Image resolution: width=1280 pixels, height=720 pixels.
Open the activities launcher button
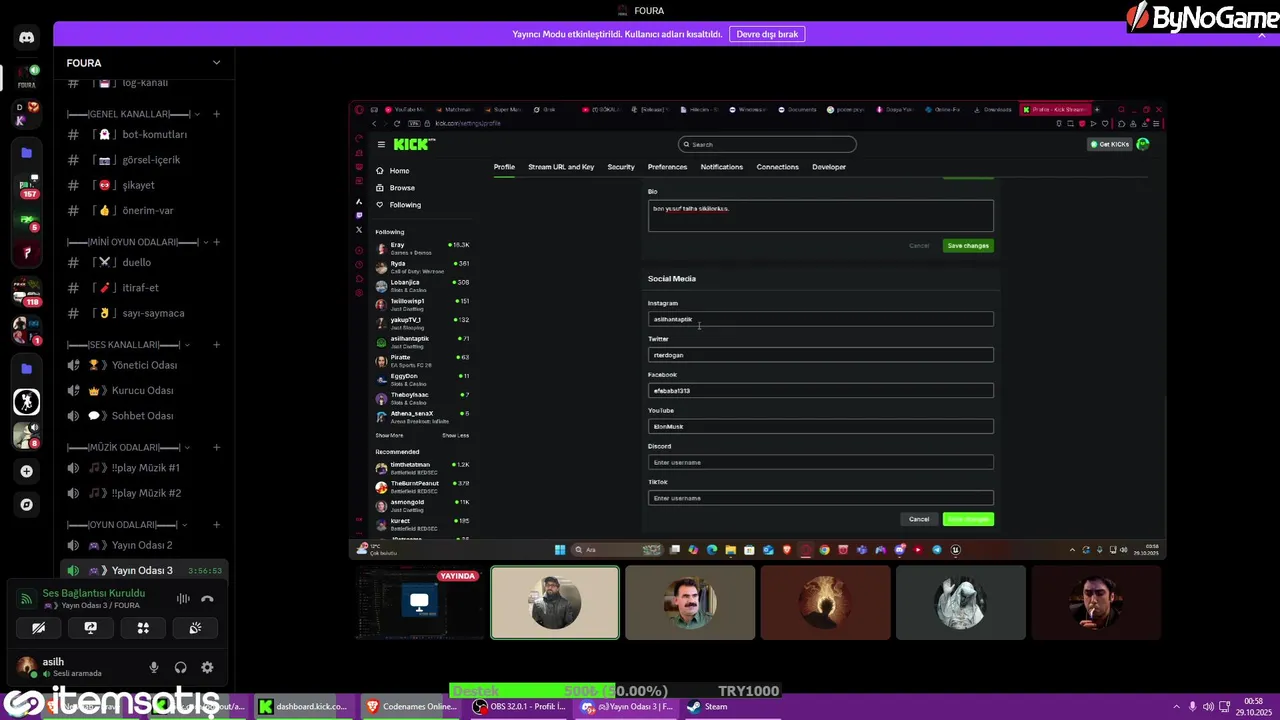[143, 628]
